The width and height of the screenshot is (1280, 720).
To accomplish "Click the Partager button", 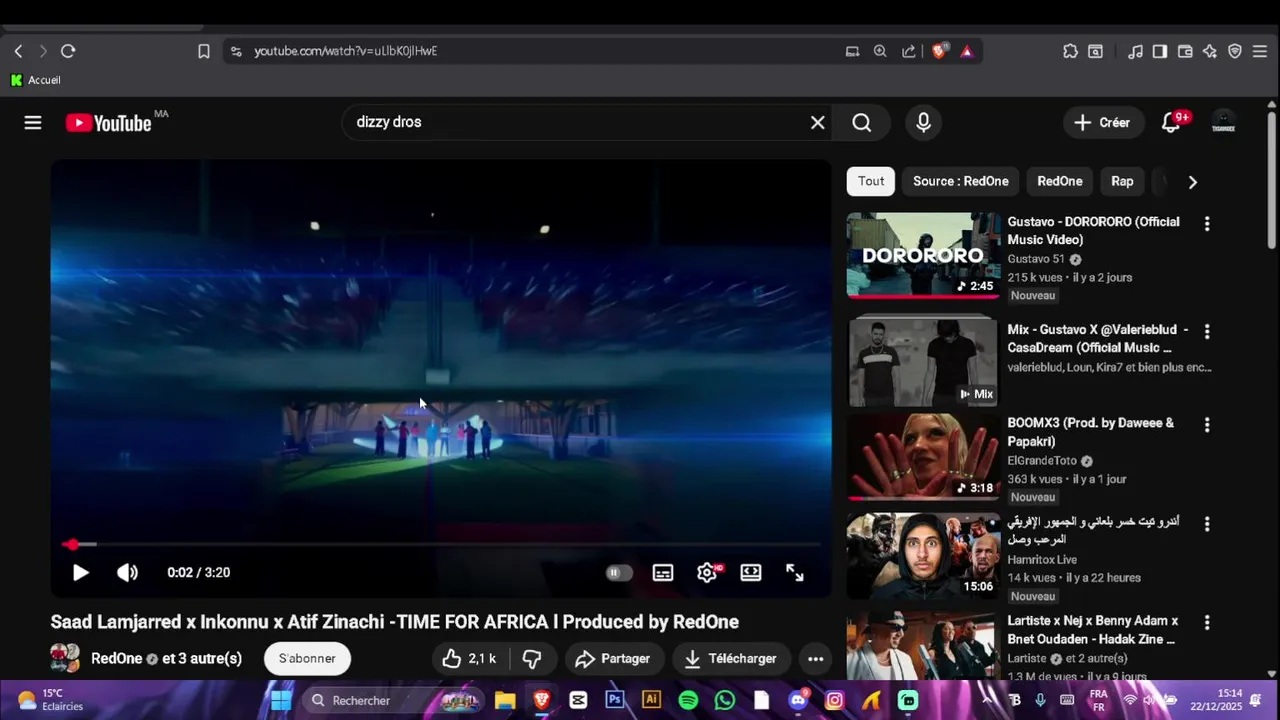I will pos(612,658).
